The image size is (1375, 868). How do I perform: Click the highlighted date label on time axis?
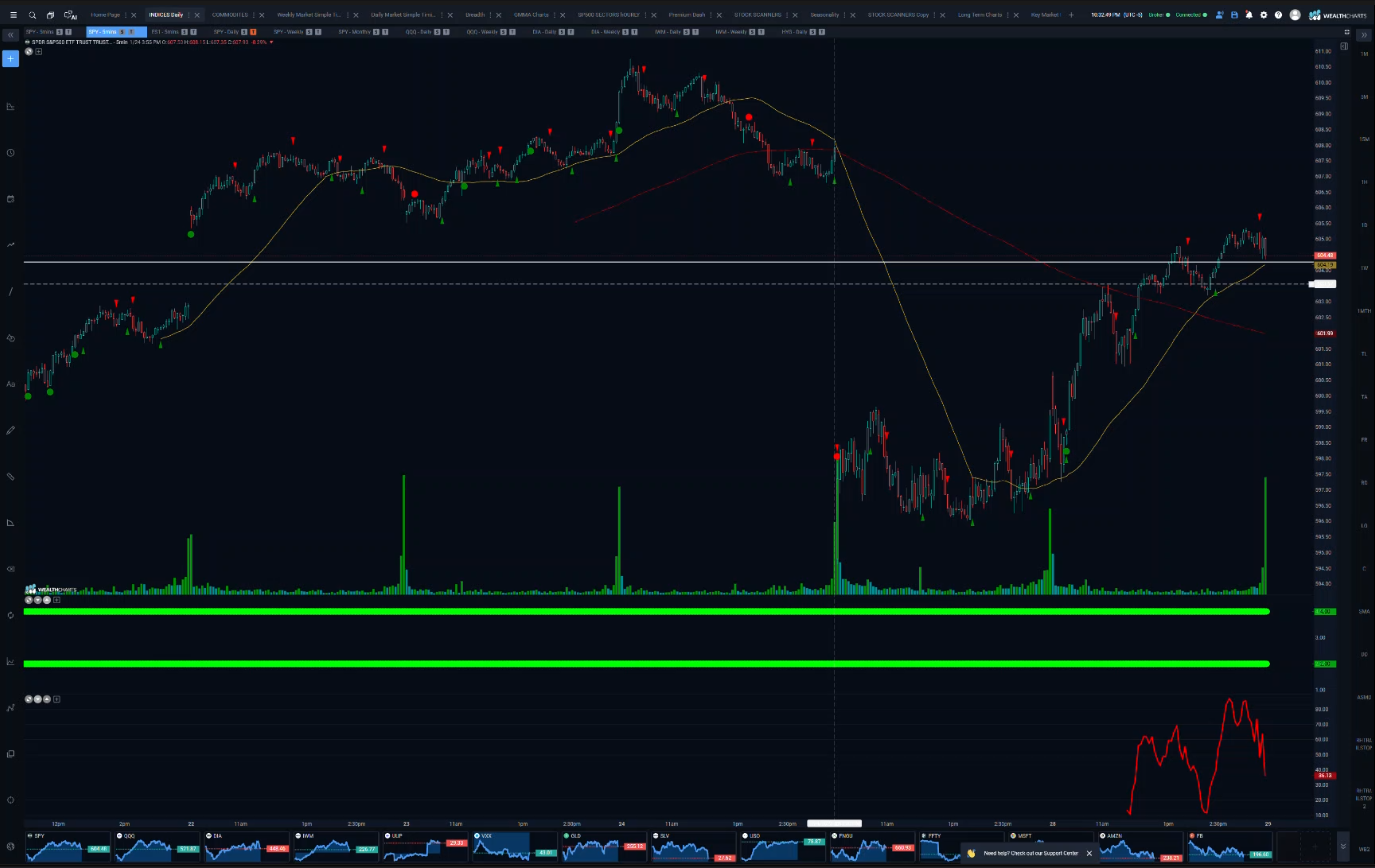pos(834,823)
